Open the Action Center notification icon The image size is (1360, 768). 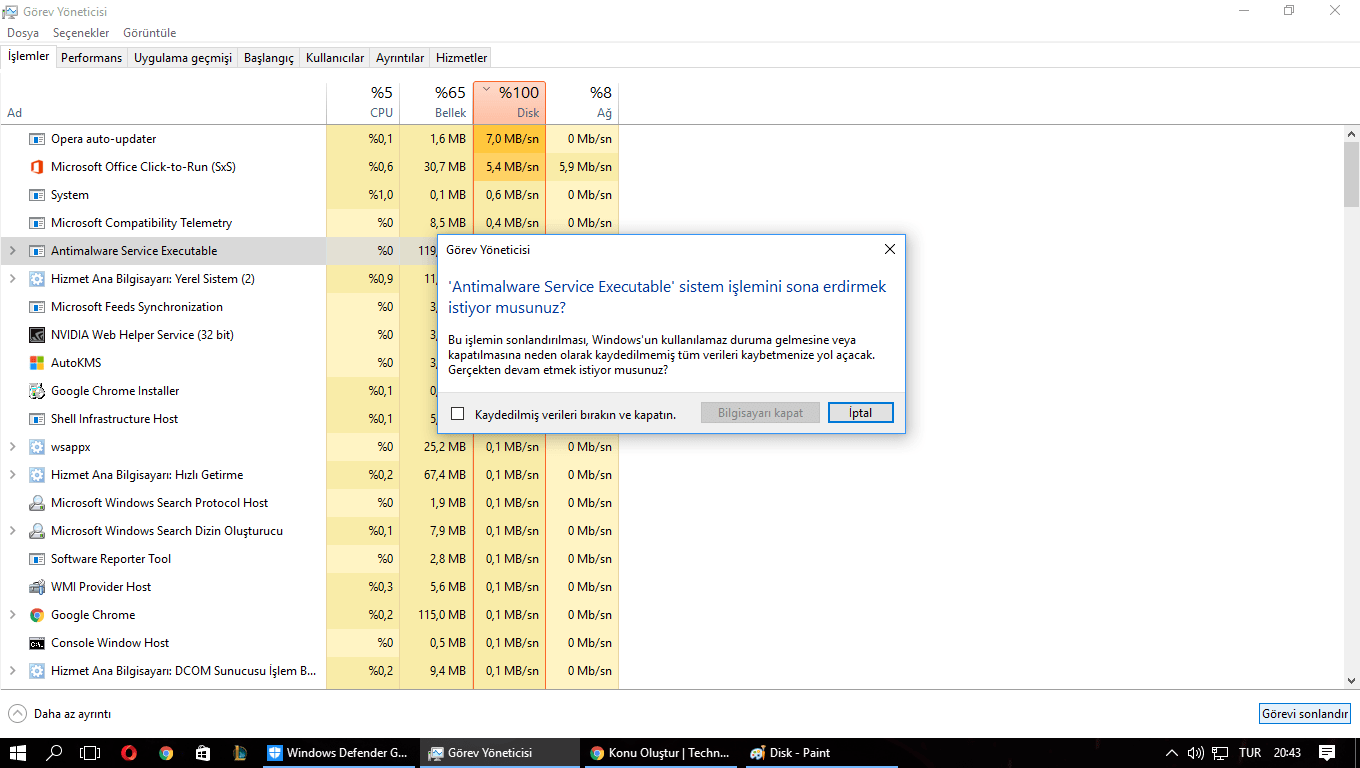1327,753
